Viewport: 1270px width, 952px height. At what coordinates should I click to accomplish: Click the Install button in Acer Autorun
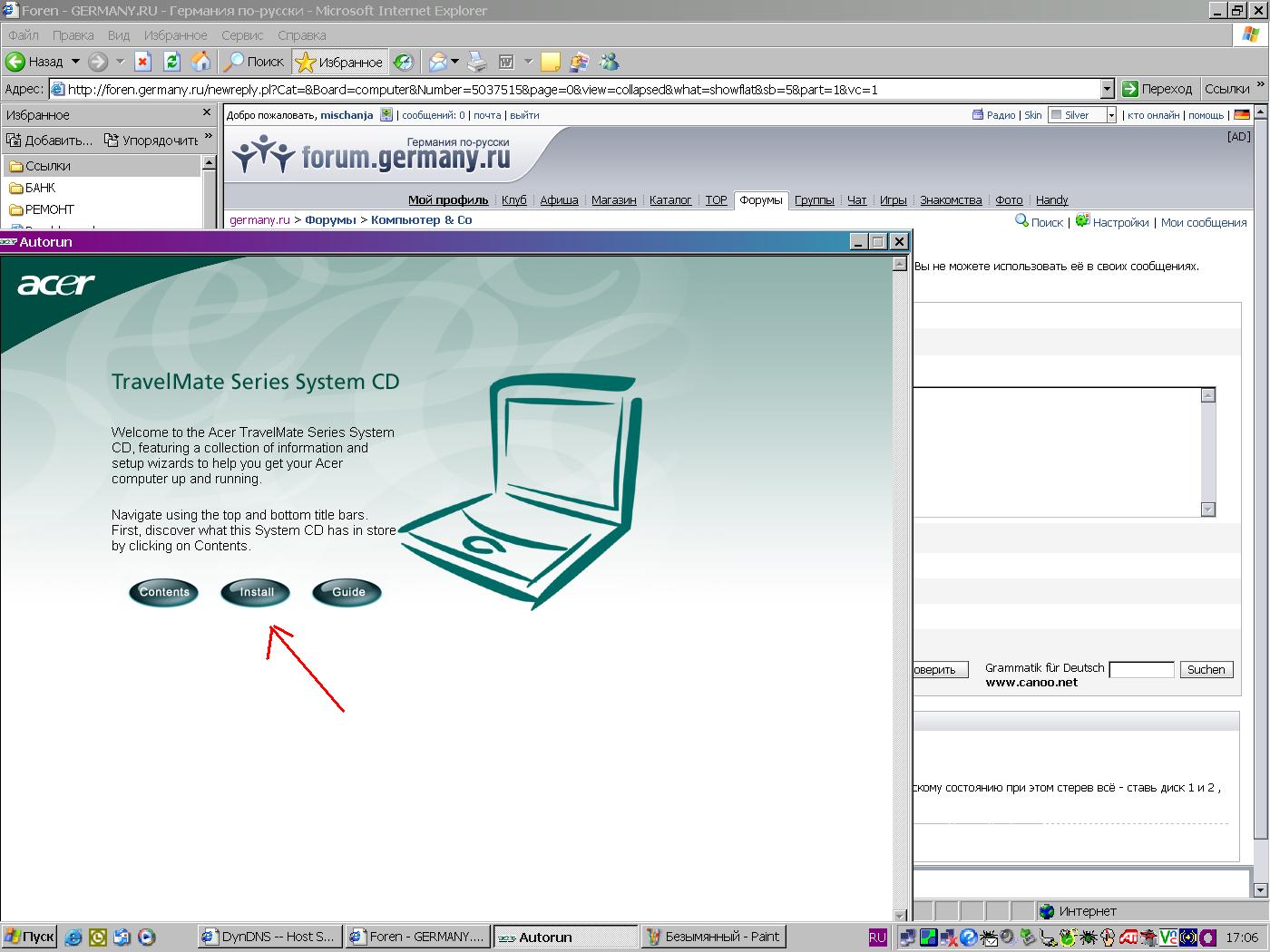coord(256,592)
